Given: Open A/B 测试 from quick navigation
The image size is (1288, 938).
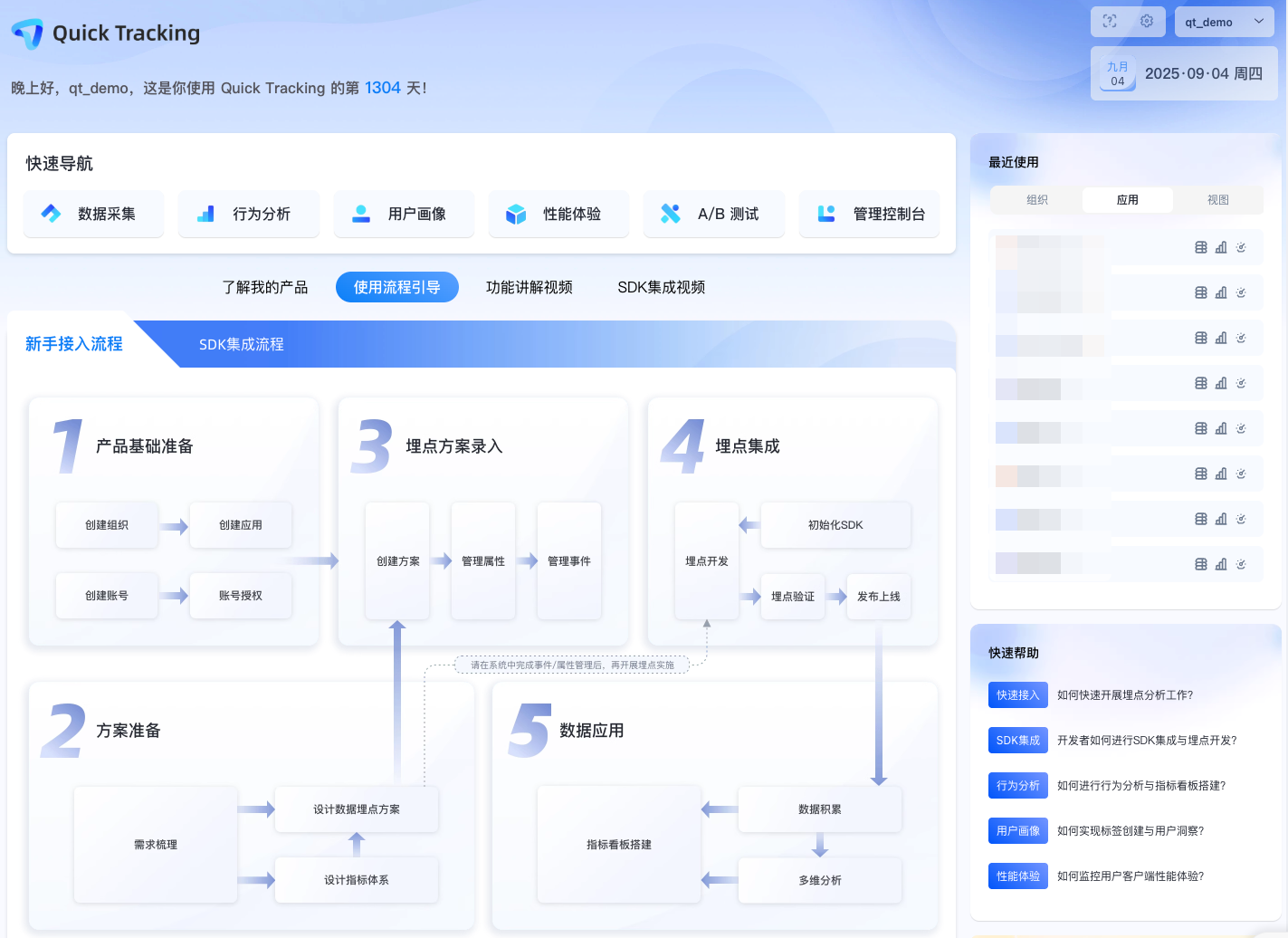Looking at the screenshot, I should tap(714, 214).
